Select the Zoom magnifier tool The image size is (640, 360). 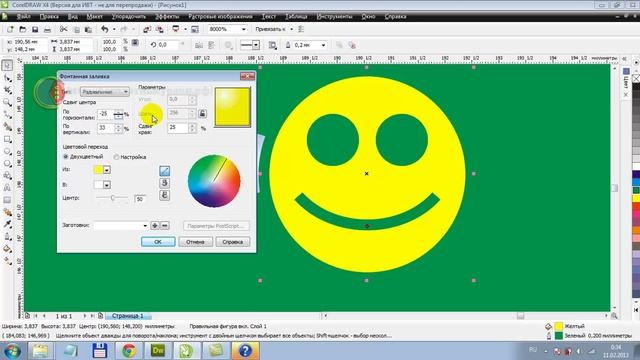pyautogui.click(x=7, y=102)
